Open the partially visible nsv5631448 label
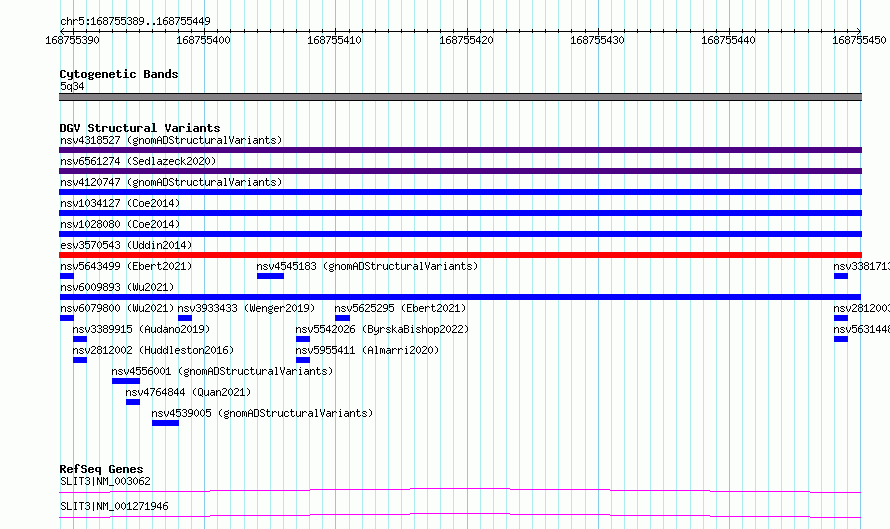The image size is (890, 529). (x=861, y=329)
